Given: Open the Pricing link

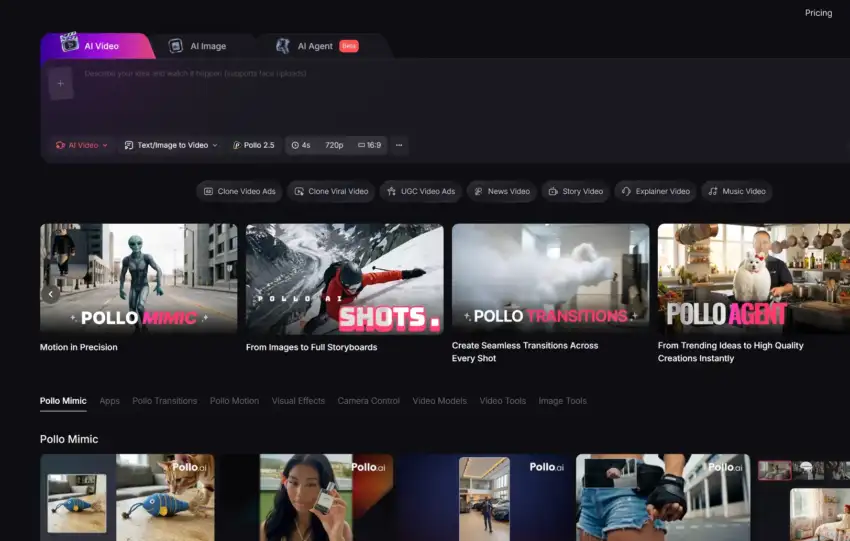Looking at the screenshot, I should pyautogui.click(x=818, y=13).
